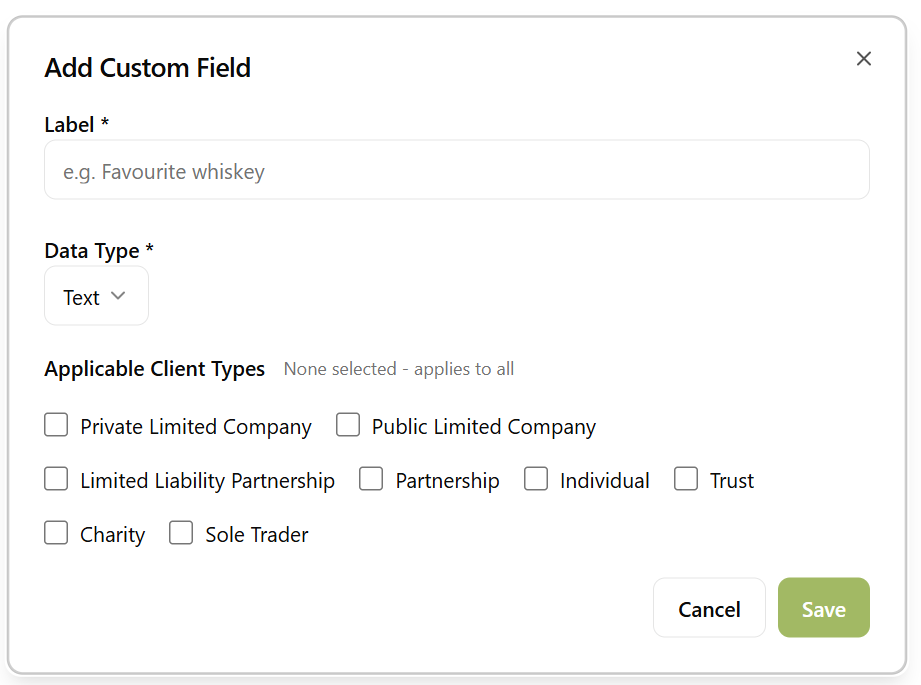Enable the Trust checkbox

(x=686, y=478)
